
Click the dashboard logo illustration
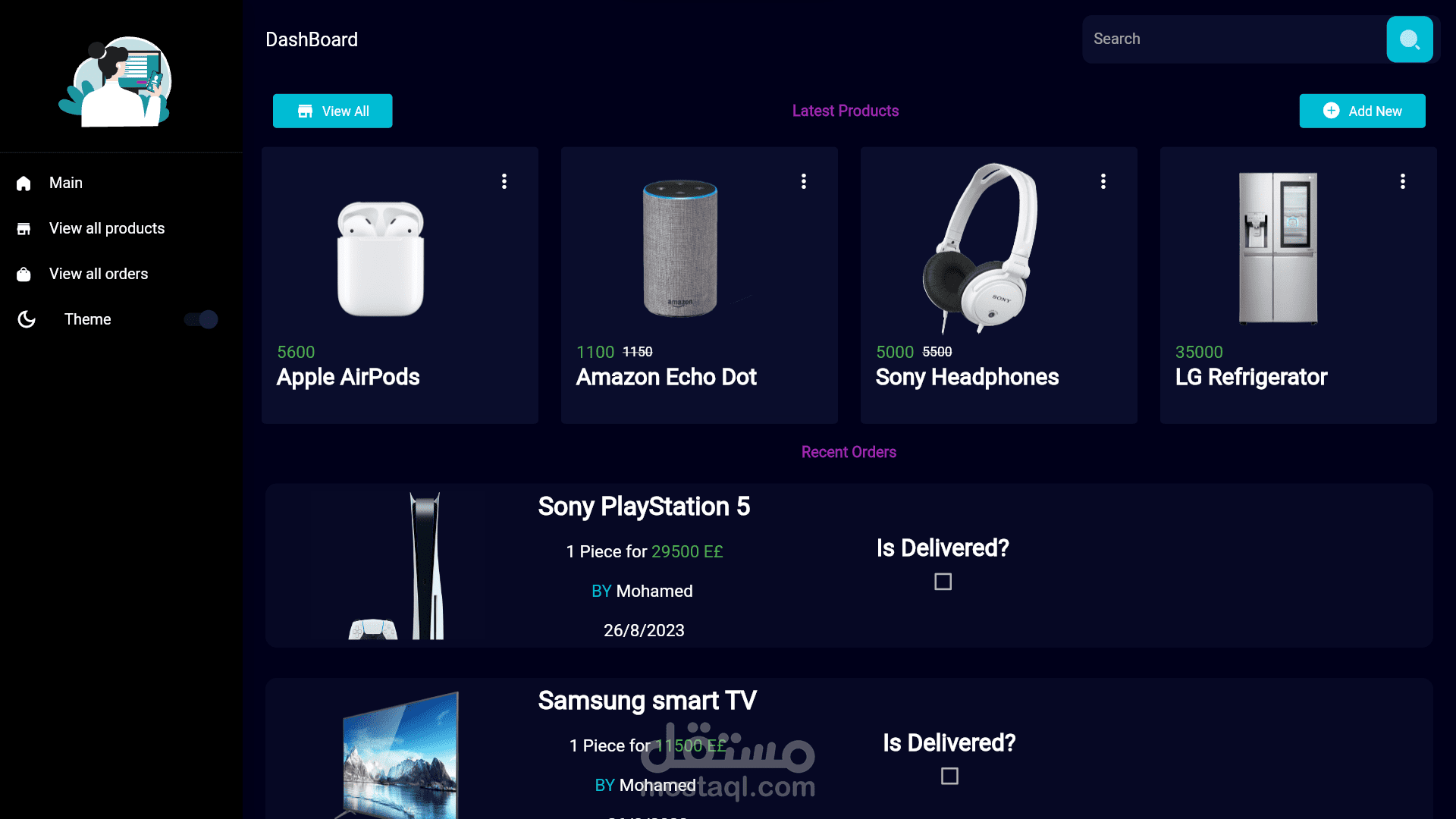(115, 82)
